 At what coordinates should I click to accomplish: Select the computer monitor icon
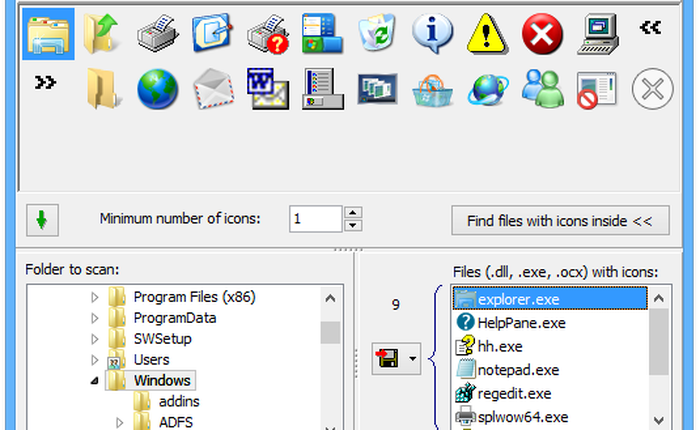597,34
